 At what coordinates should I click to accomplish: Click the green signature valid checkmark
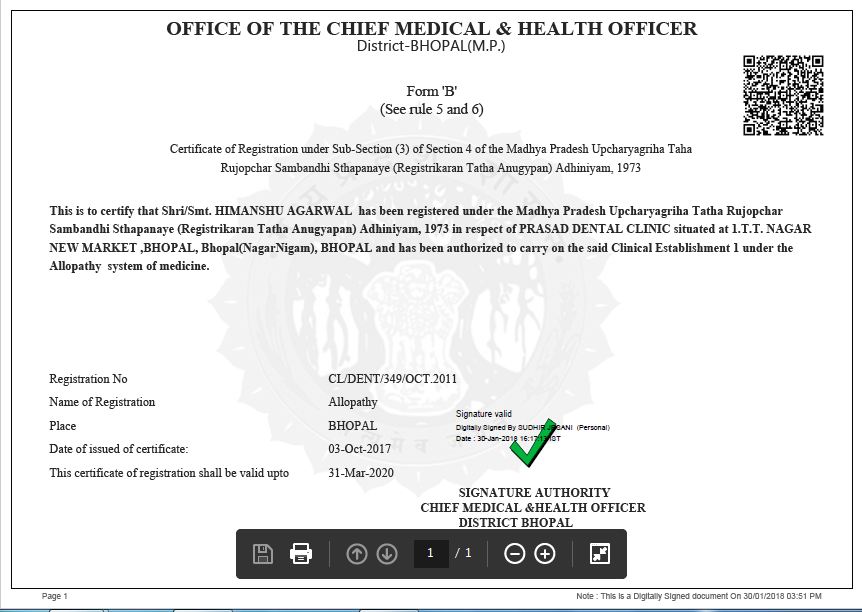[x=531, y=450]
